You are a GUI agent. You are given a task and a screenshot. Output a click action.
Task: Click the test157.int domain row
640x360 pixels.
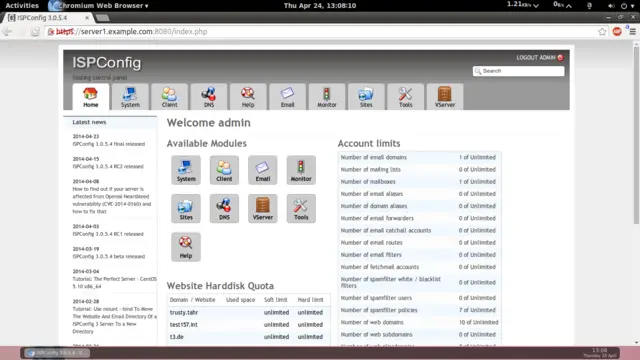[248, 324]
